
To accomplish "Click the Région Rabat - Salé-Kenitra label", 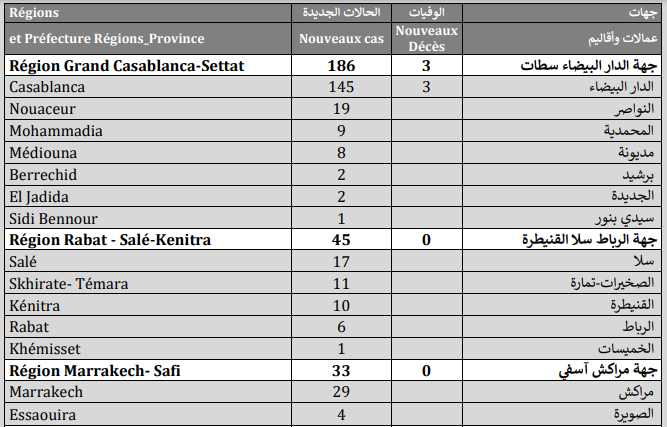I will point(124,239).
